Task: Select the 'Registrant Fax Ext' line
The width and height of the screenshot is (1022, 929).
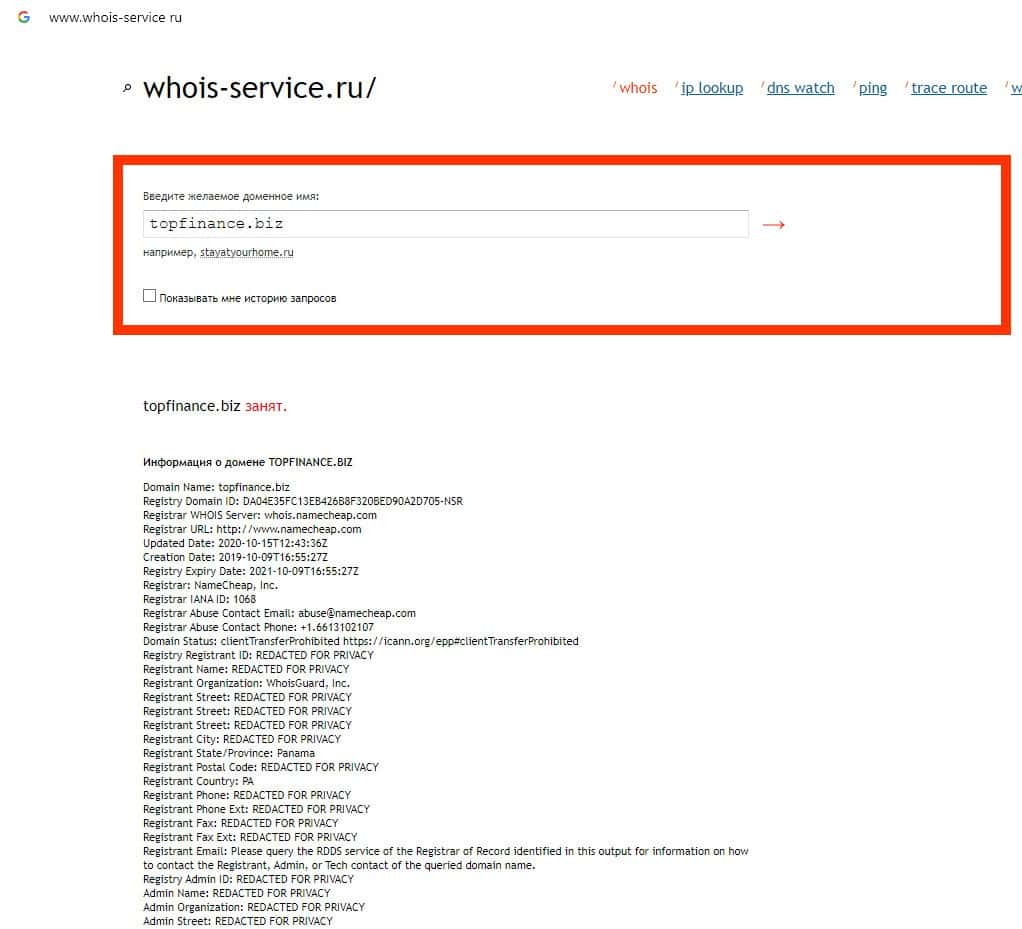Action: coord(250,838)
